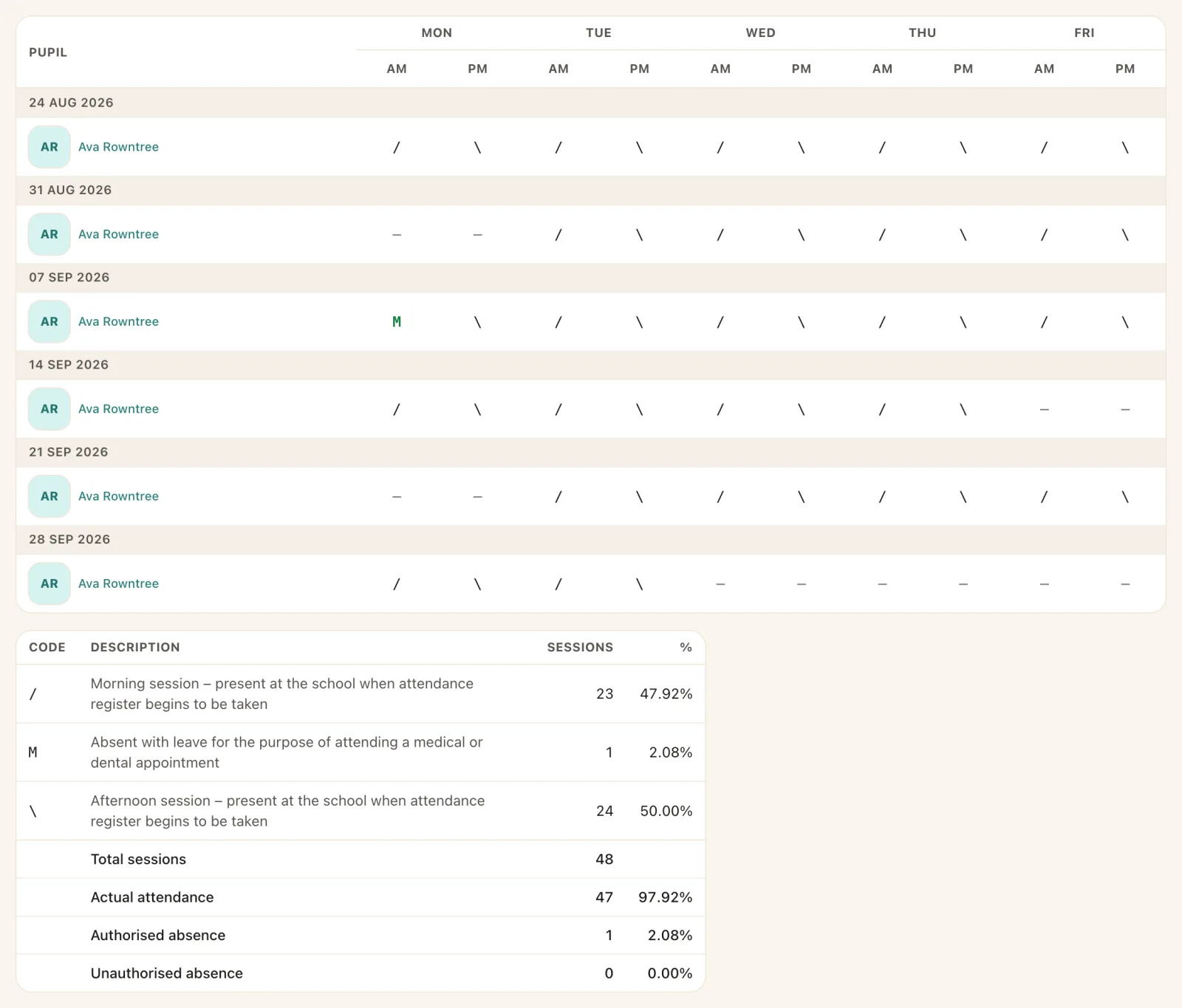Click the SESSIONS column header in summary
This screenshot has width=1182, height=1008.
580,647
